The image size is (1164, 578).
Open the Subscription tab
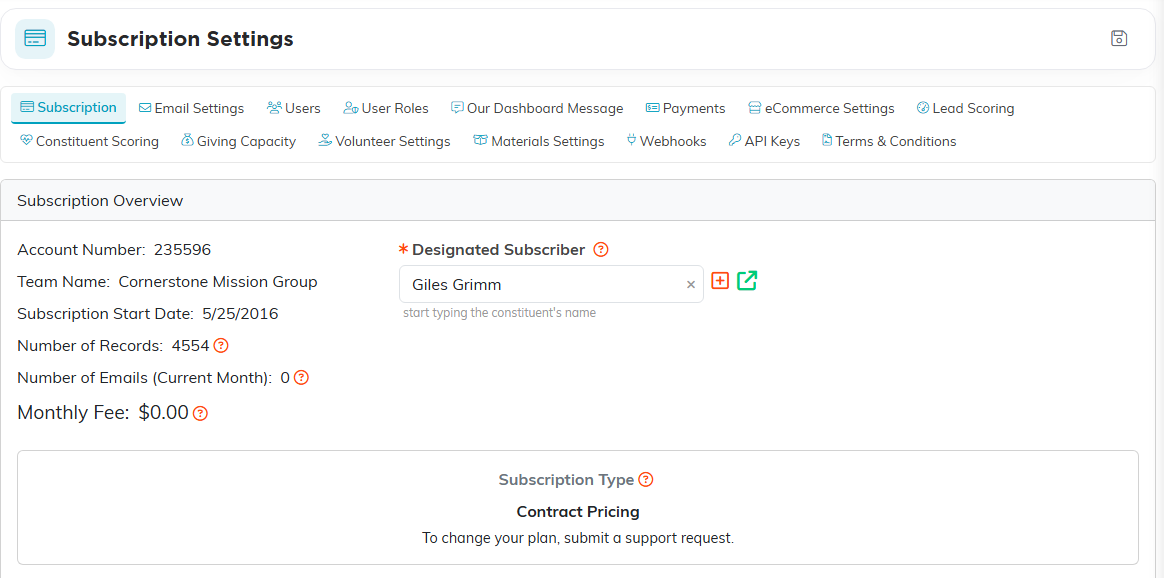pos(68,108)
